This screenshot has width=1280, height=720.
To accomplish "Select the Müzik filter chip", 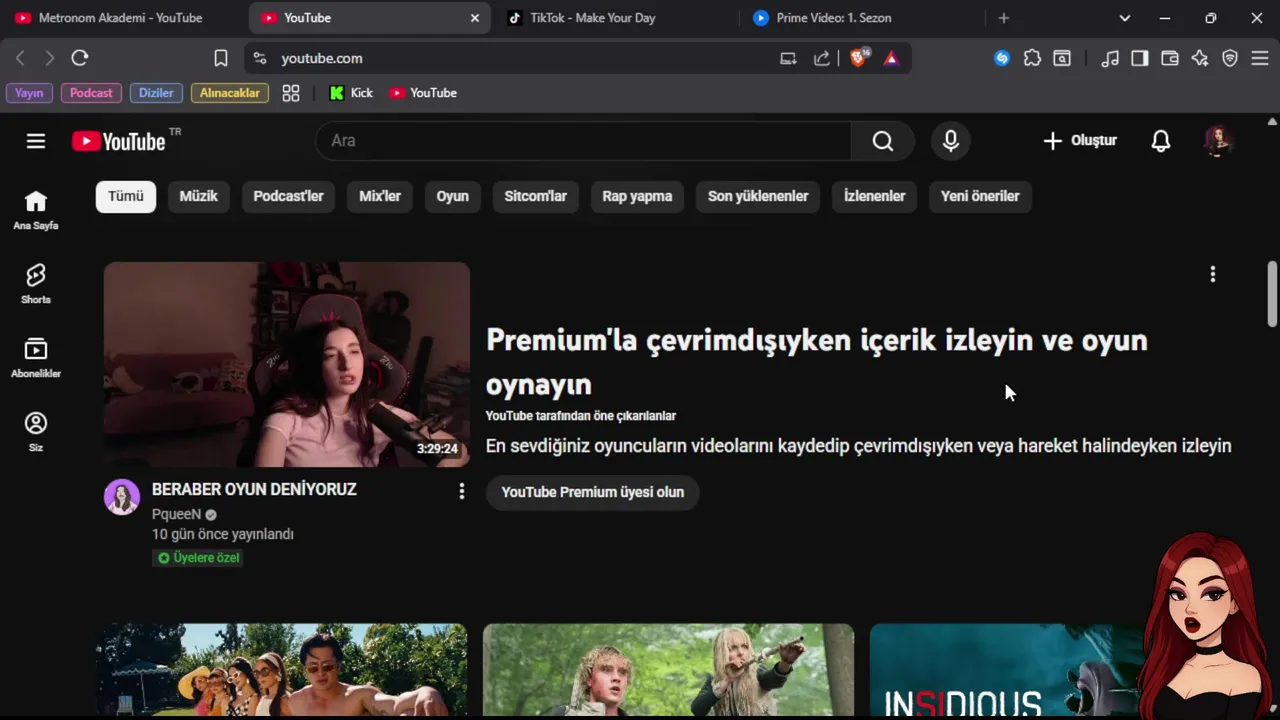I will (x=198, y=196).
